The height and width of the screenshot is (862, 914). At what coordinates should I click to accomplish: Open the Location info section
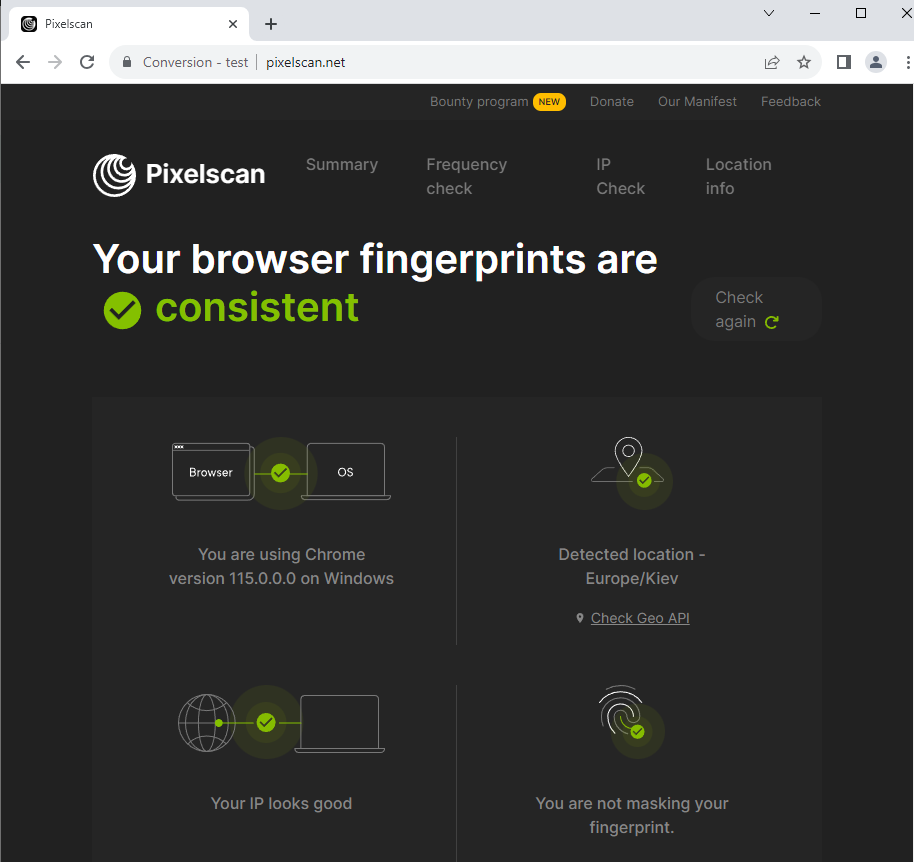[739, 176]
